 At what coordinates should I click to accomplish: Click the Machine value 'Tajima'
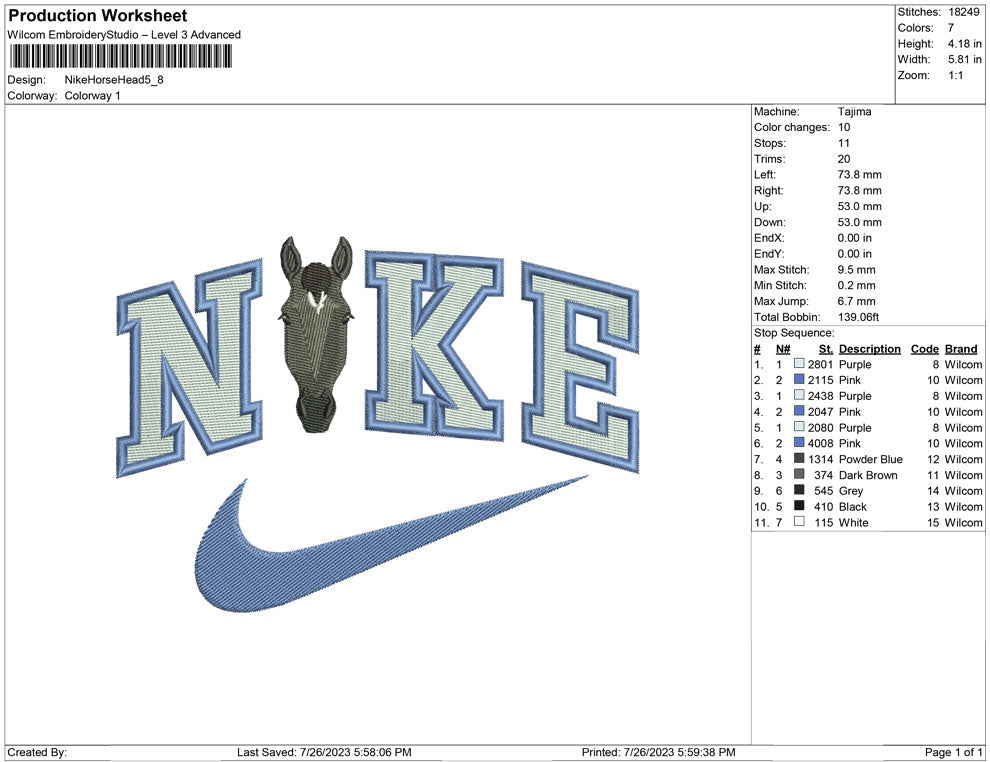[x=854, y=111]
